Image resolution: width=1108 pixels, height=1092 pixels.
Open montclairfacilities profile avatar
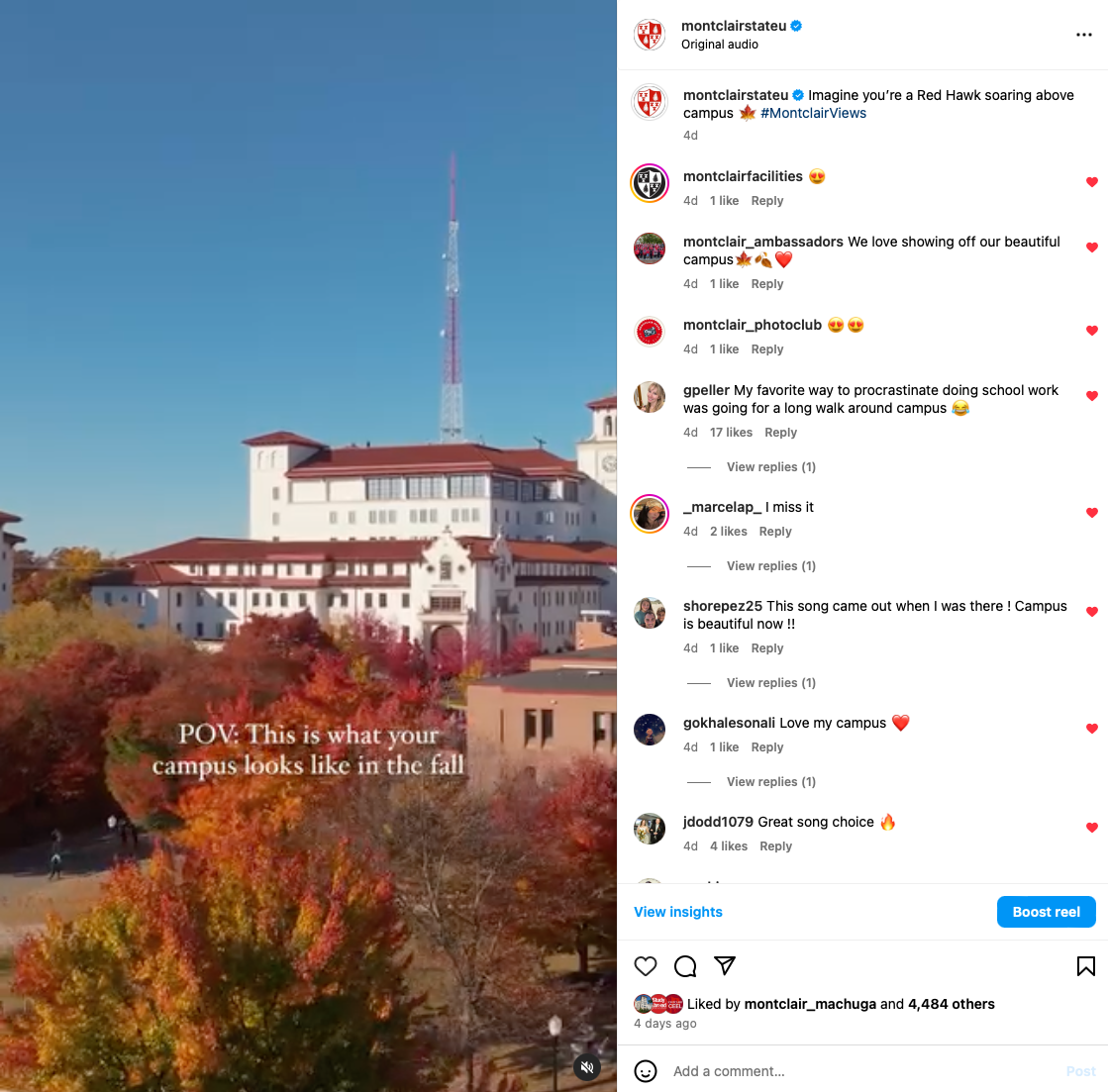(x=650, y=183)
